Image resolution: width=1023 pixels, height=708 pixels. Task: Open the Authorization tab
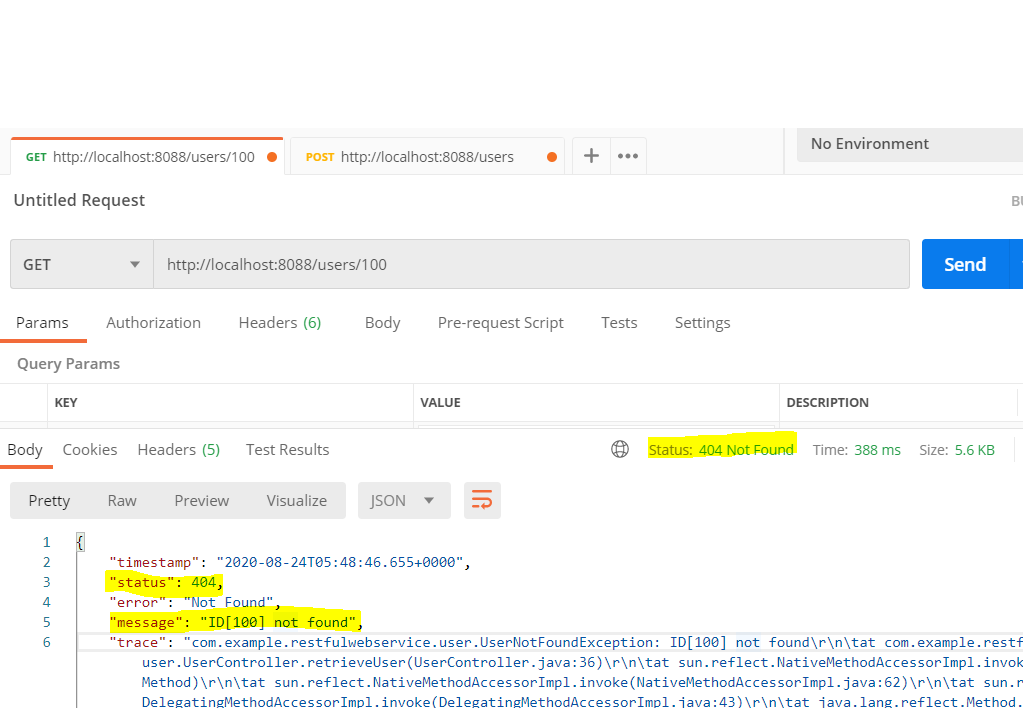[153, 322]
